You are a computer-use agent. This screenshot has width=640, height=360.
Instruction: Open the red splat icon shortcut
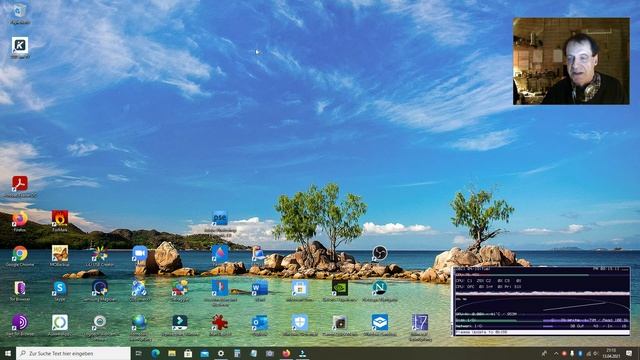point(220,322)
